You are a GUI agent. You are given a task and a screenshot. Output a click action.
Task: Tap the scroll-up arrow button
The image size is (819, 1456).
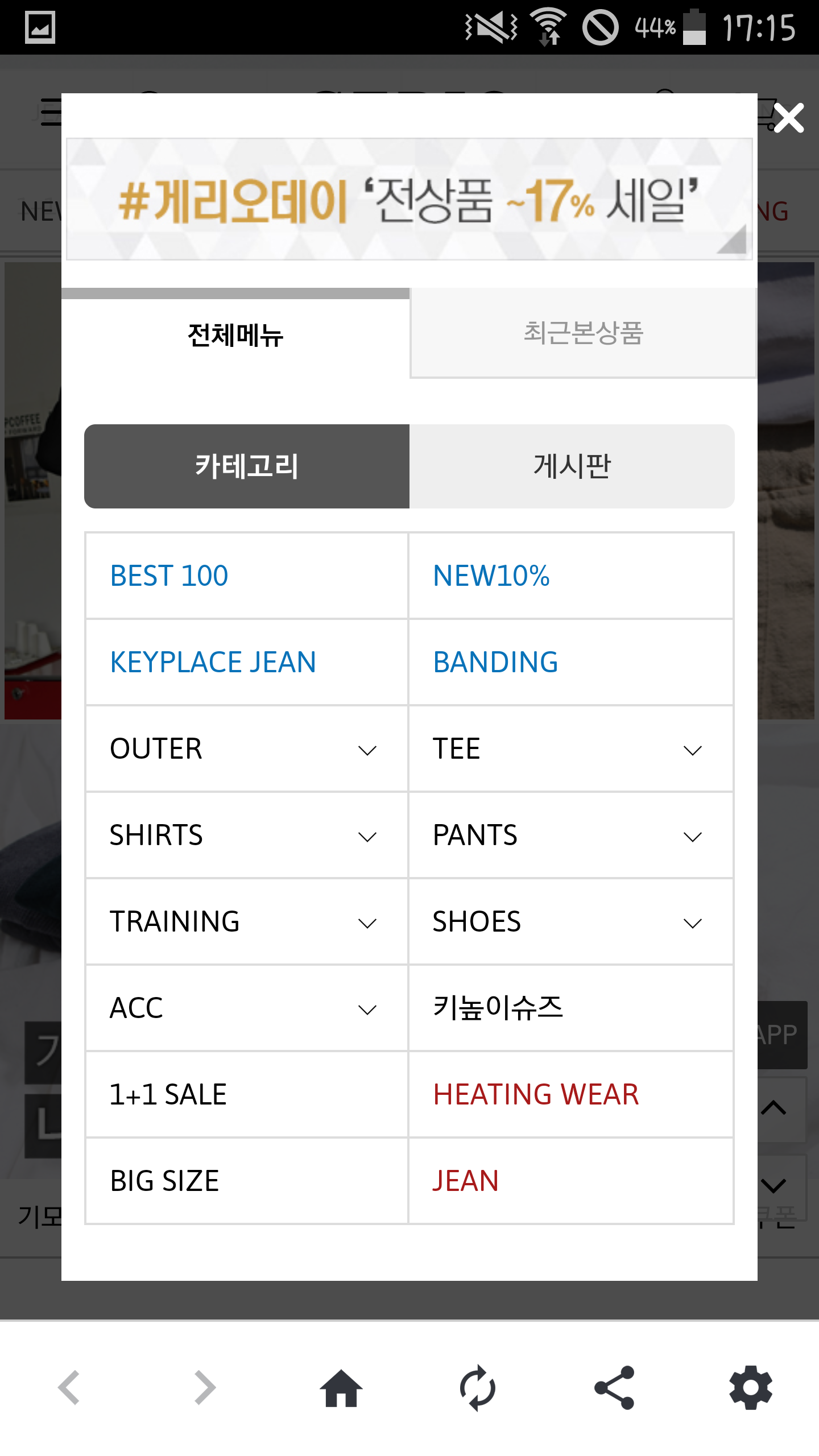coord(774,1108)
